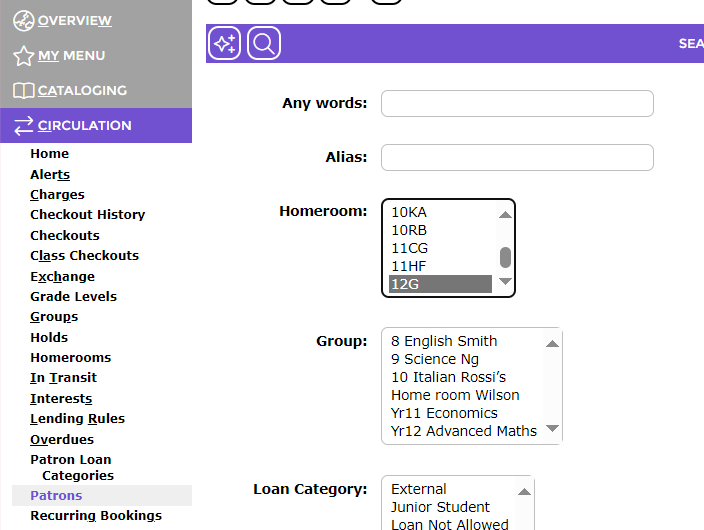
Task: Click the magnifying glass search icon
Action: 264,43
